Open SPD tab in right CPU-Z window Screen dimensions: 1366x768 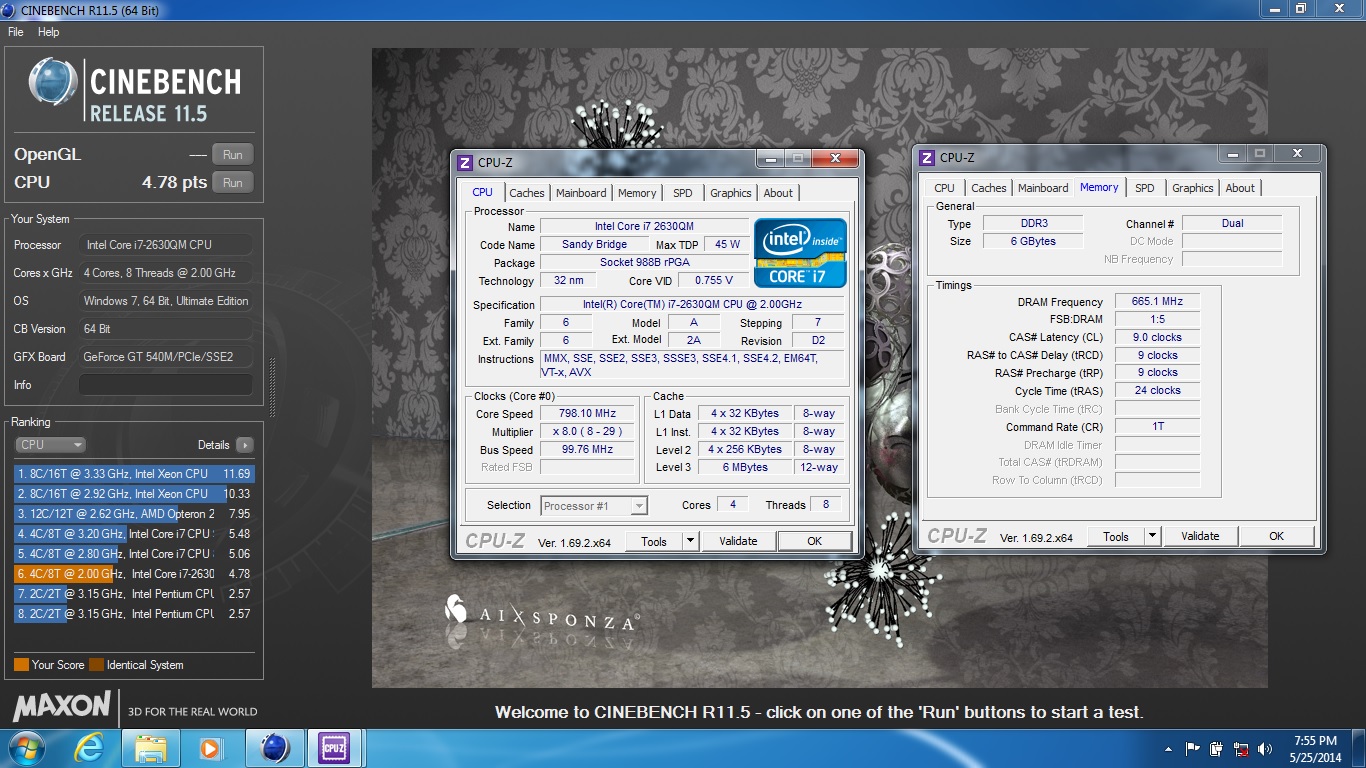point(1145,188)
